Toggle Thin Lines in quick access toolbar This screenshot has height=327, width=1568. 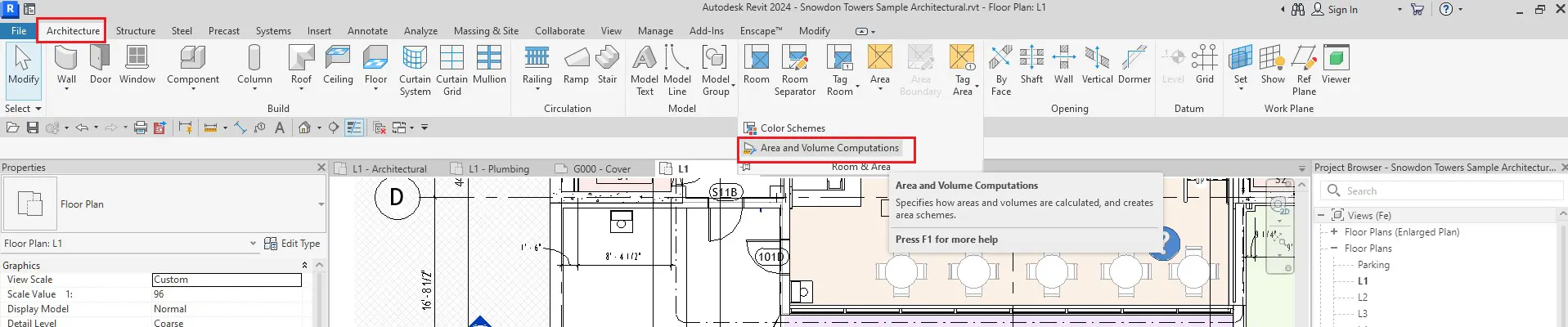click(354, 128)
